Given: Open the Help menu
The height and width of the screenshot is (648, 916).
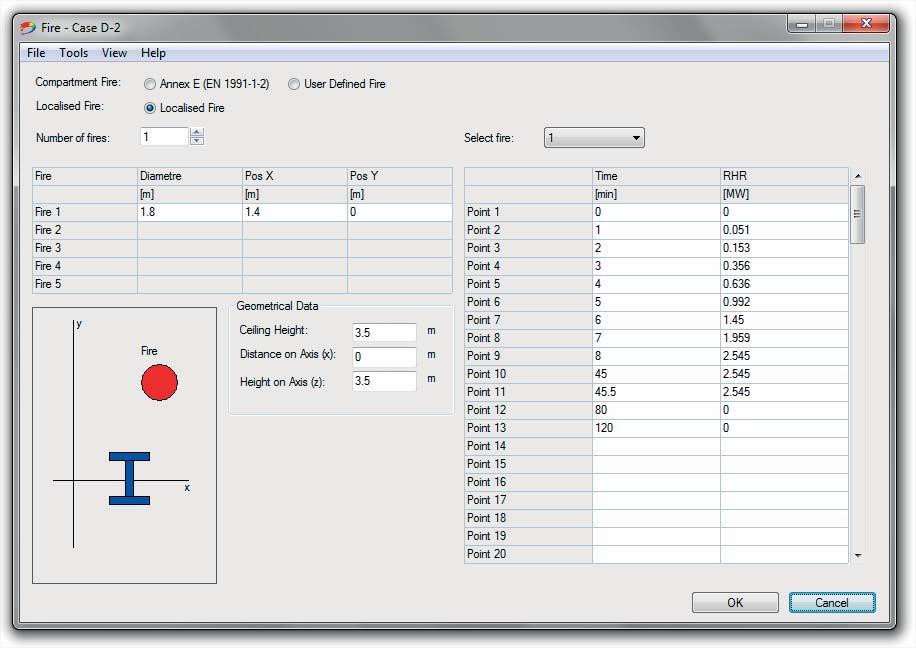Looking at the screenshot, I should pos(153,53).
